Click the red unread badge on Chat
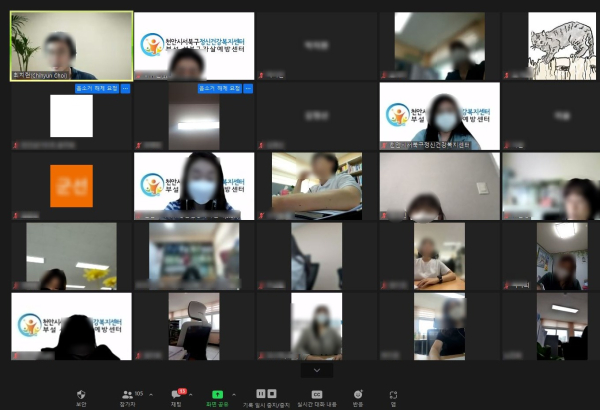The width and height of the screenshot is (600, 410). tap(182, 390)
